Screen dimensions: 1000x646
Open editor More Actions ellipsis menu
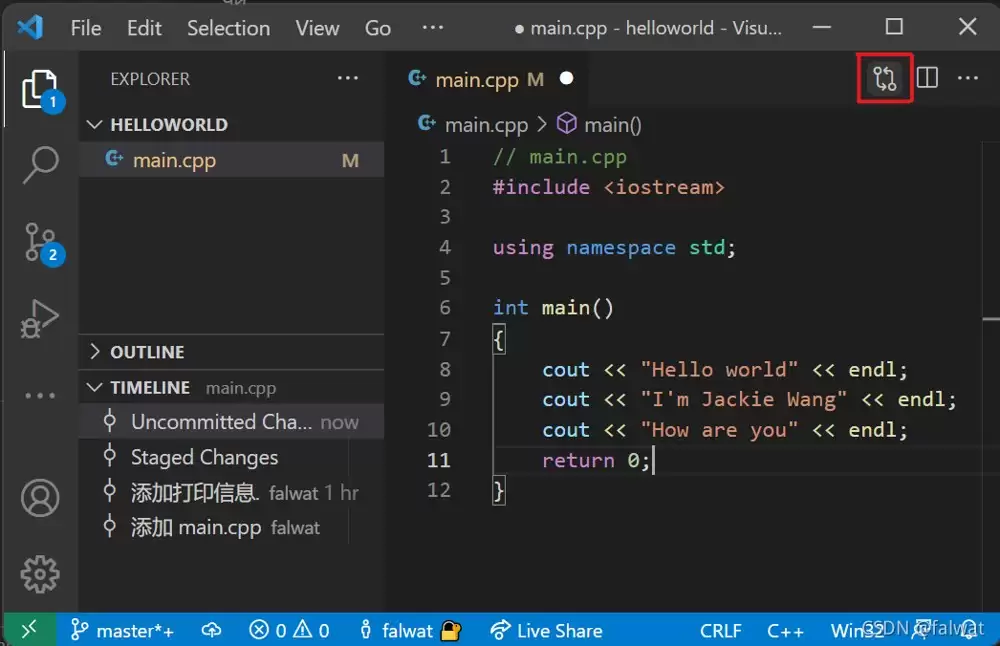click(x=967, y=78)
